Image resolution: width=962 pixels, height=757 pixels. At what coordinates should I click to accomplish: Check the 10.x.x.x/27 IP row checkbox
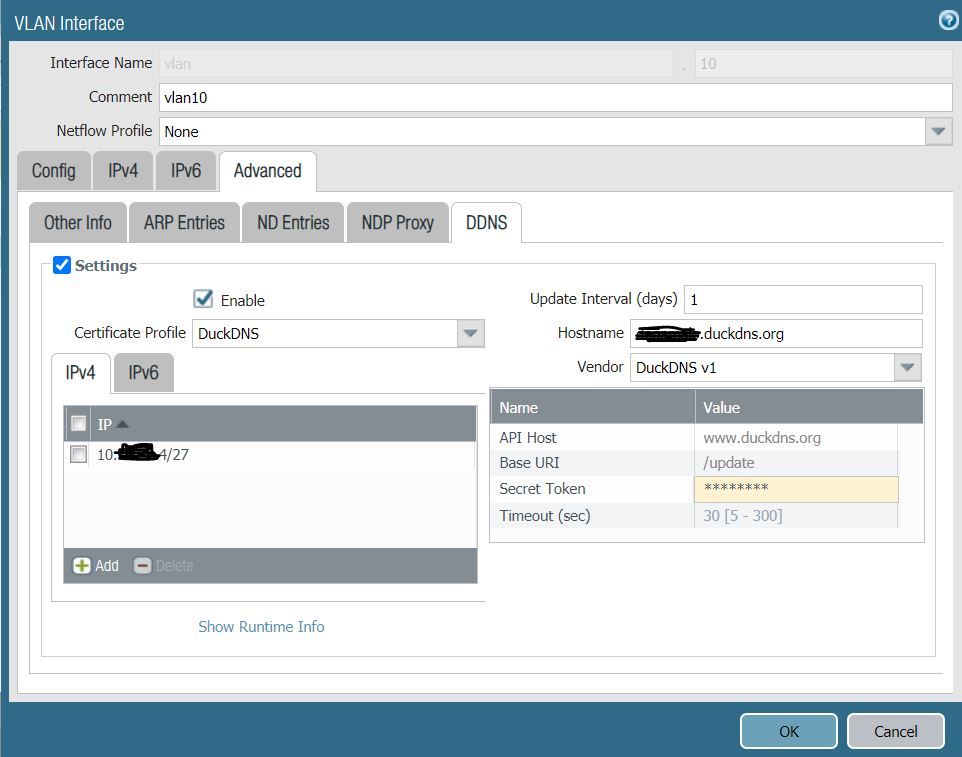(x=79, y=454)
